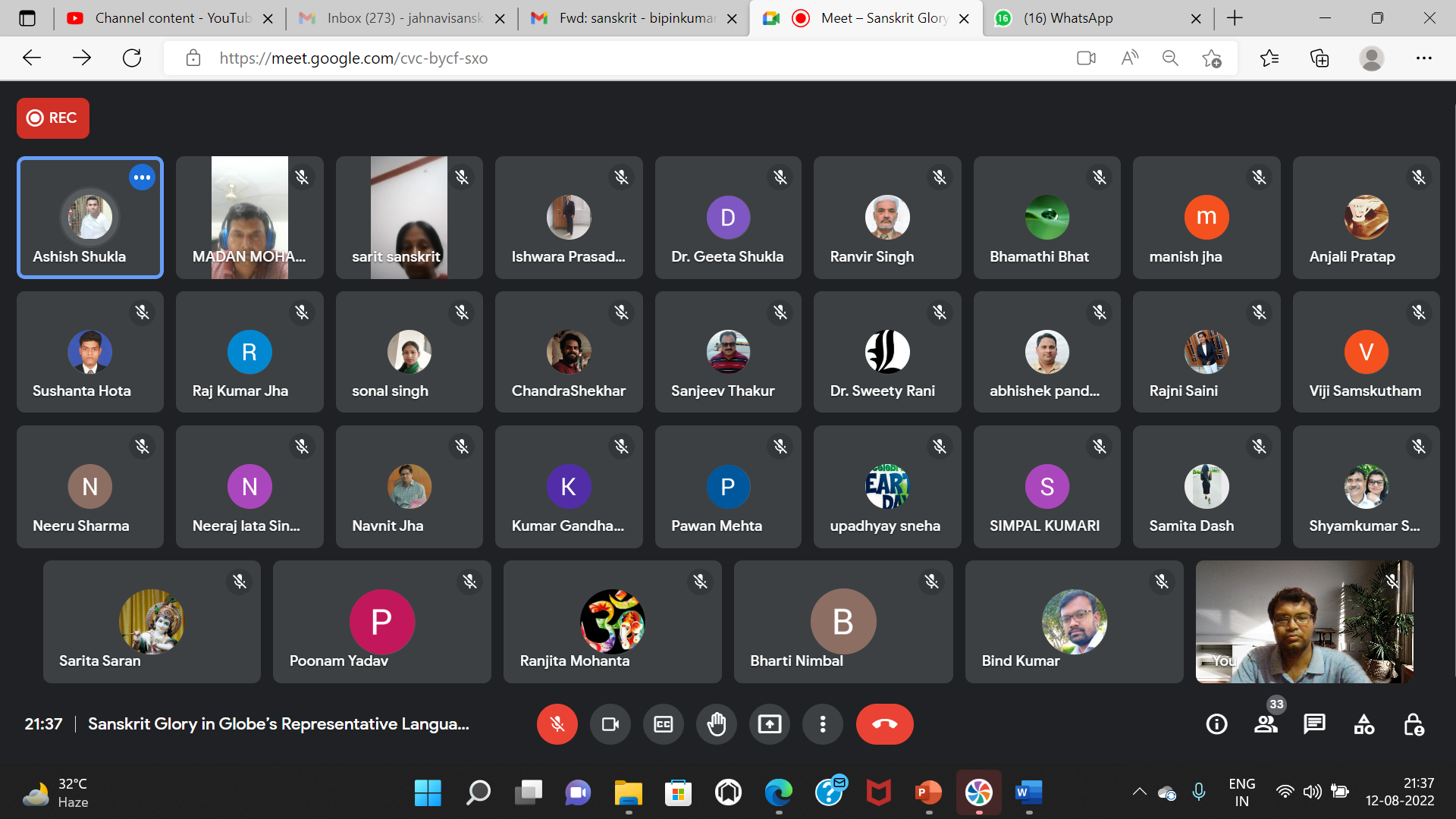The height and width of the screenshot is (819, 1456).
Task: Expand system tray hidden icons chevron
Action: 1139,792
